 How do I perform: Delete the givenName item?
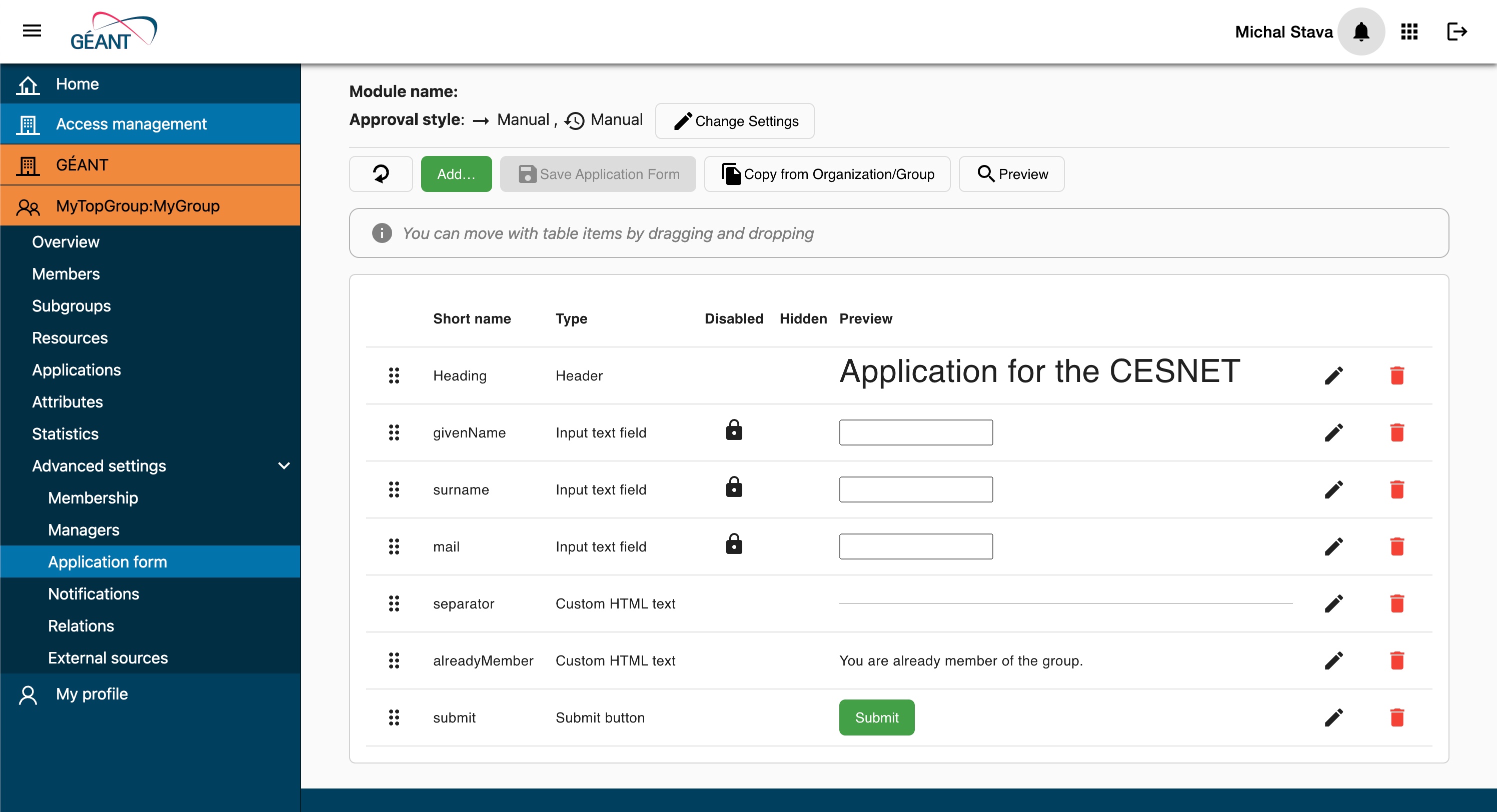[1397, 432]
